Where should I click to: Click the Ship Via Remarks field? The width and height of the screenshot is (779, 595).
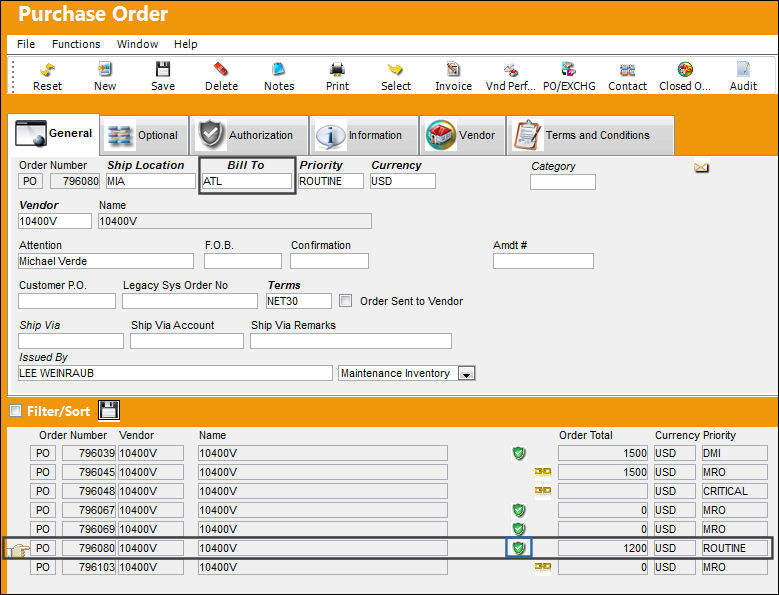pos(351,341)
